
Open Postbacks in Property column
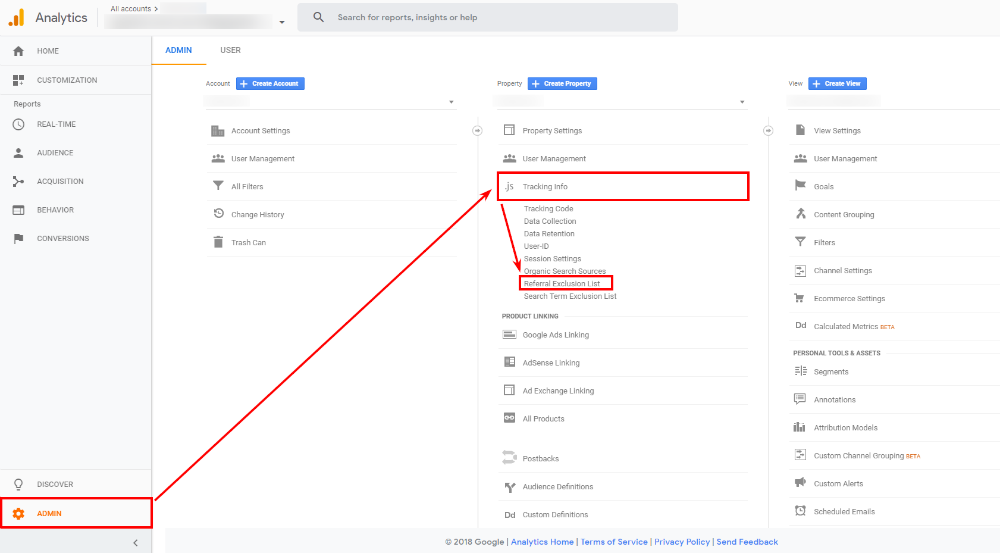click(x=541, y=459)
